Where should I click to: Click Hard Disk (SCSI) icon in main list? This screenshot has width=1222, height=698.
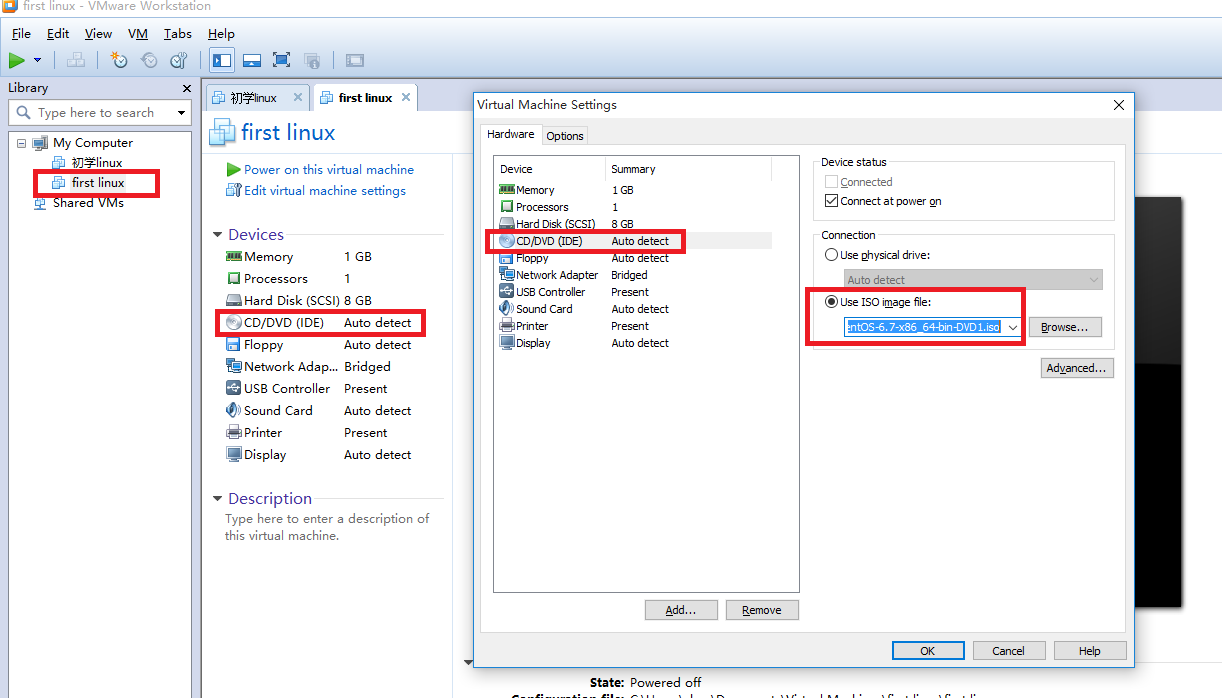point(234,301)
